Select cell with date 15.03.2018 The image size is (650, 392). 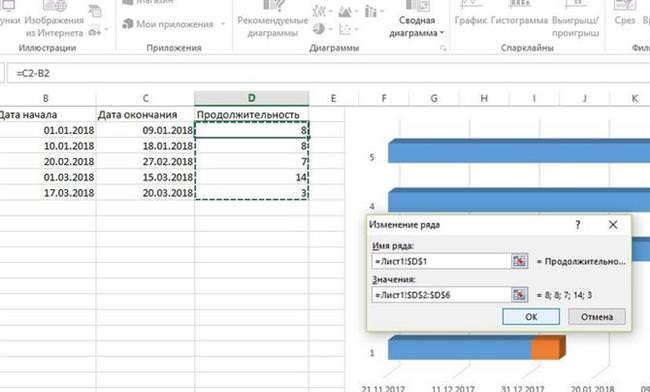pos(145,177)
